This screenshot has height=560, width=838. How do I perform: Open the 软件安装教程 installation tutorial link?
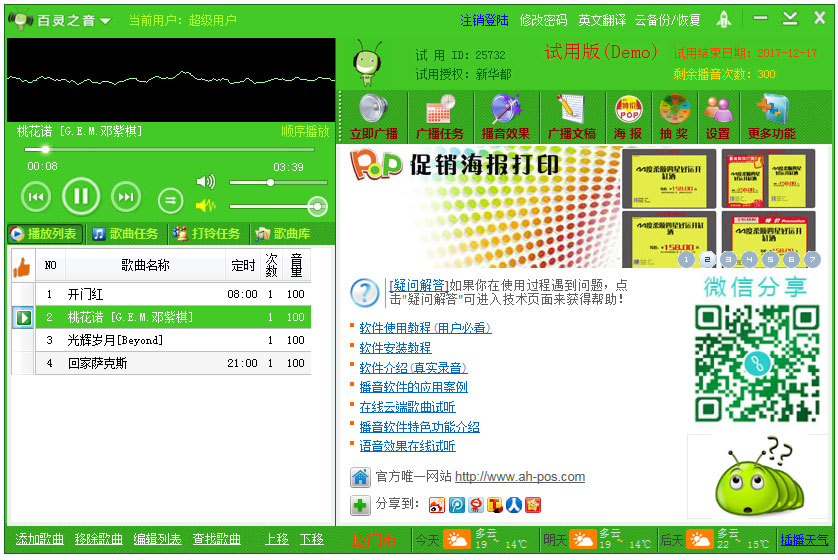(395, 347)
